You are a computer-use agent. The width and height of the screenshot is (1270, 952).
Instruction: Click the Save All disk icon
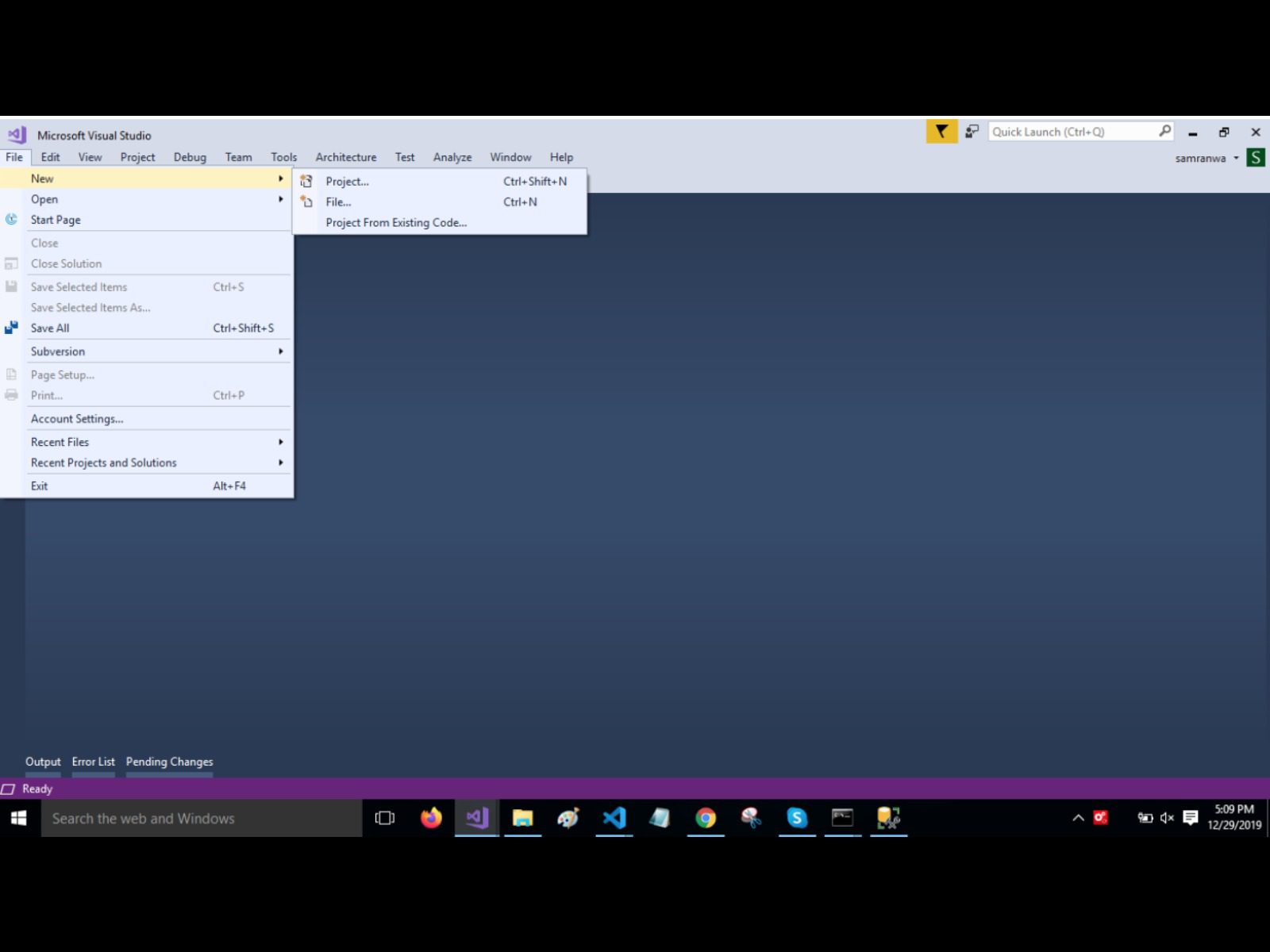point(11,328)
